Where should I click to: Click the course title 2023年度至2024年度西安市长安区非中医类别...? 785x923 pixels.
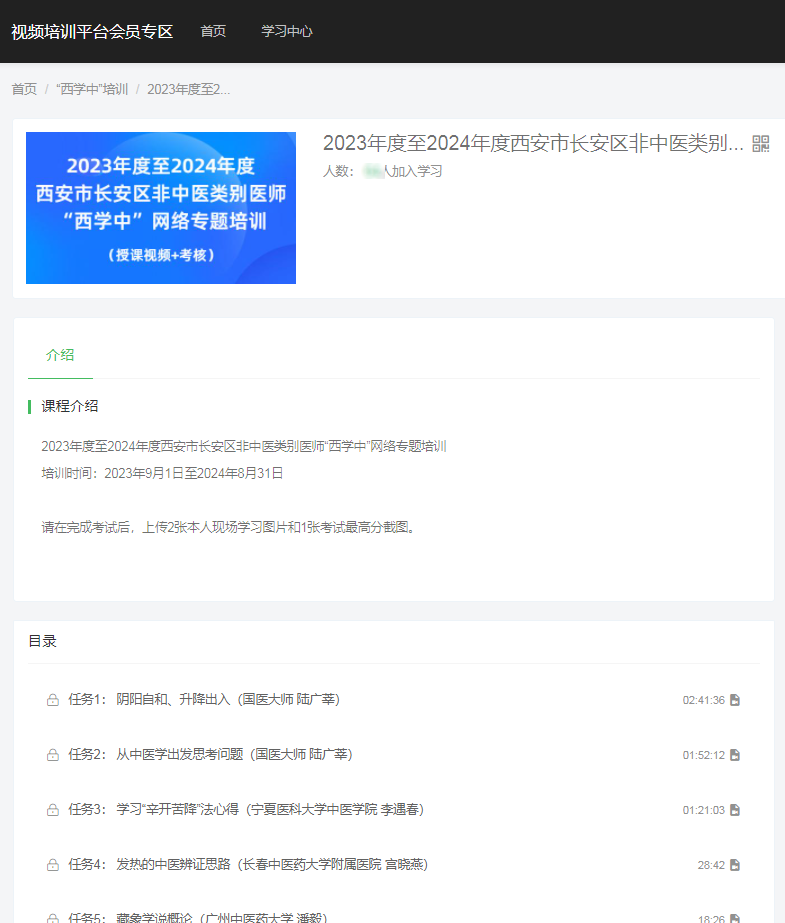tap(533, 143)
